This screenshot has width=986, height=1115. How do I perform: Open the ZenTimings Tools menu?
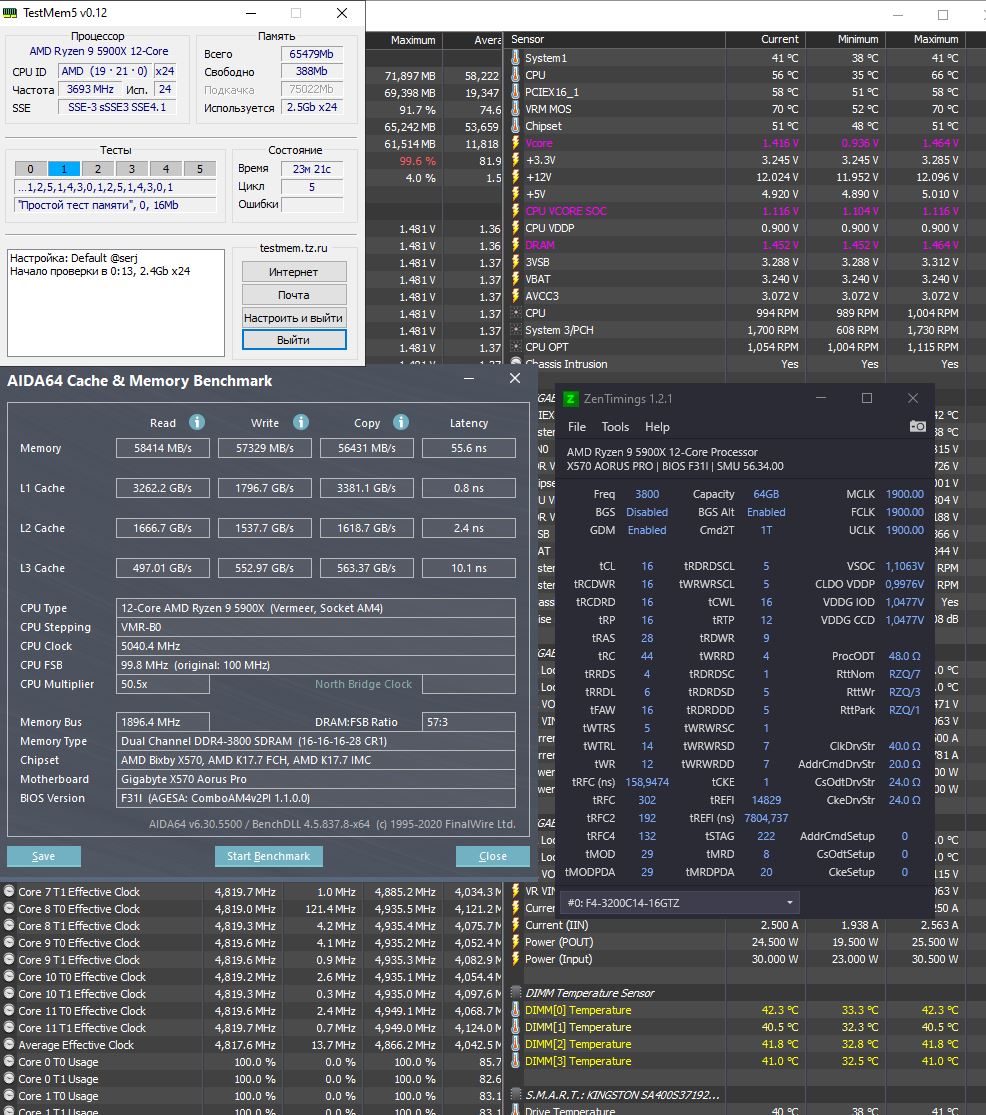point(615,427)
